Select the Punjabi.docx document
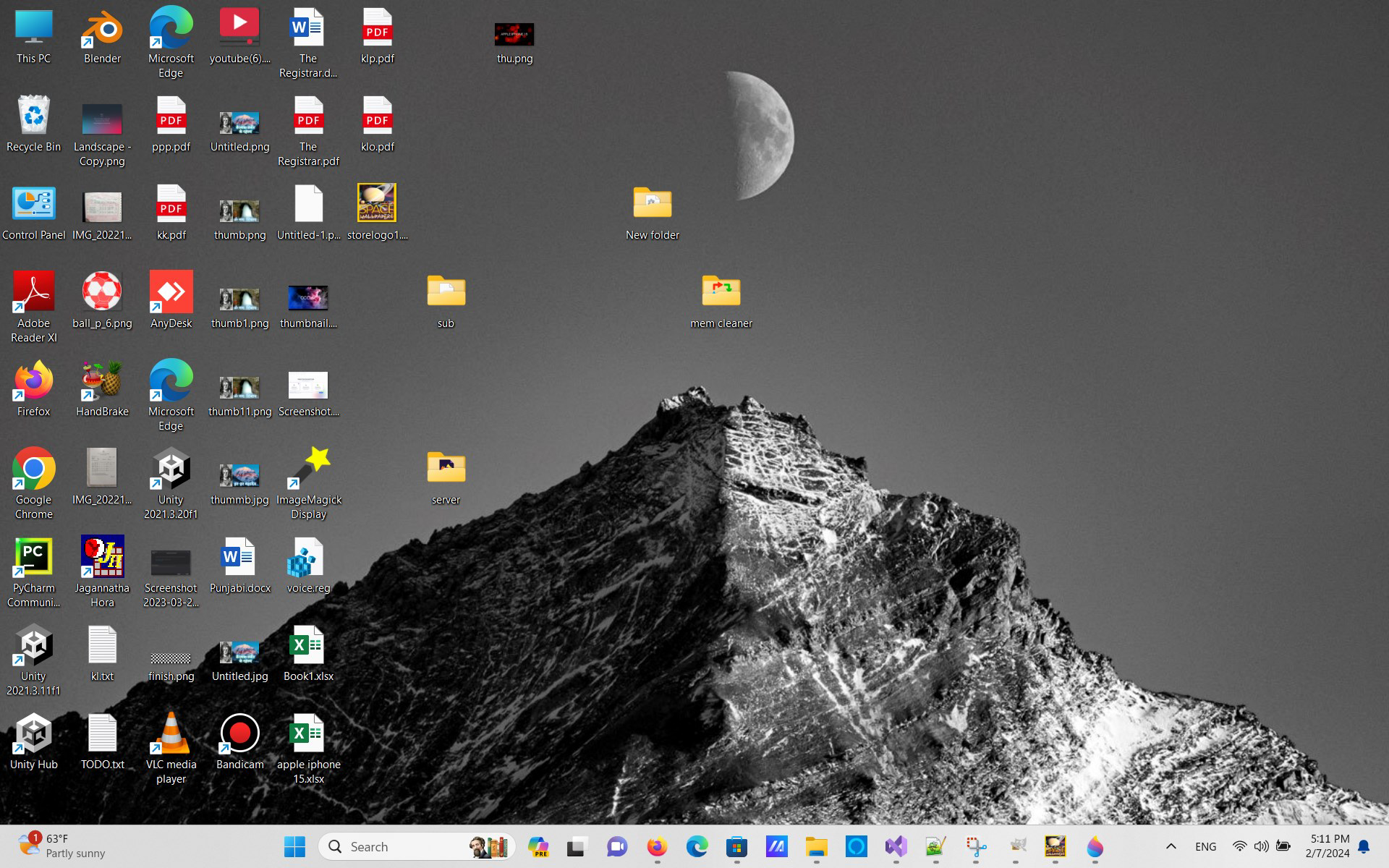Image resolution: width=1389 pixels, height=868 pixels. (x=239, y=566)
